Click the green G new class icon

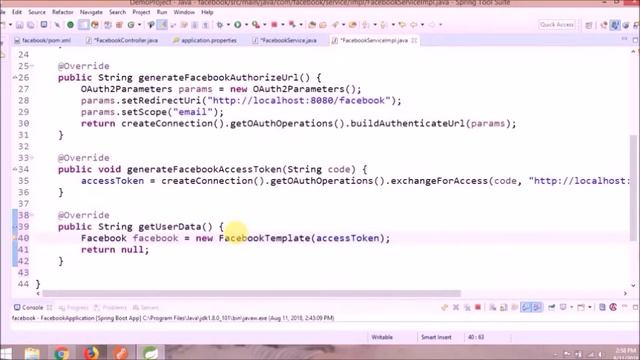pyautogui.click(x=131, y=25)
